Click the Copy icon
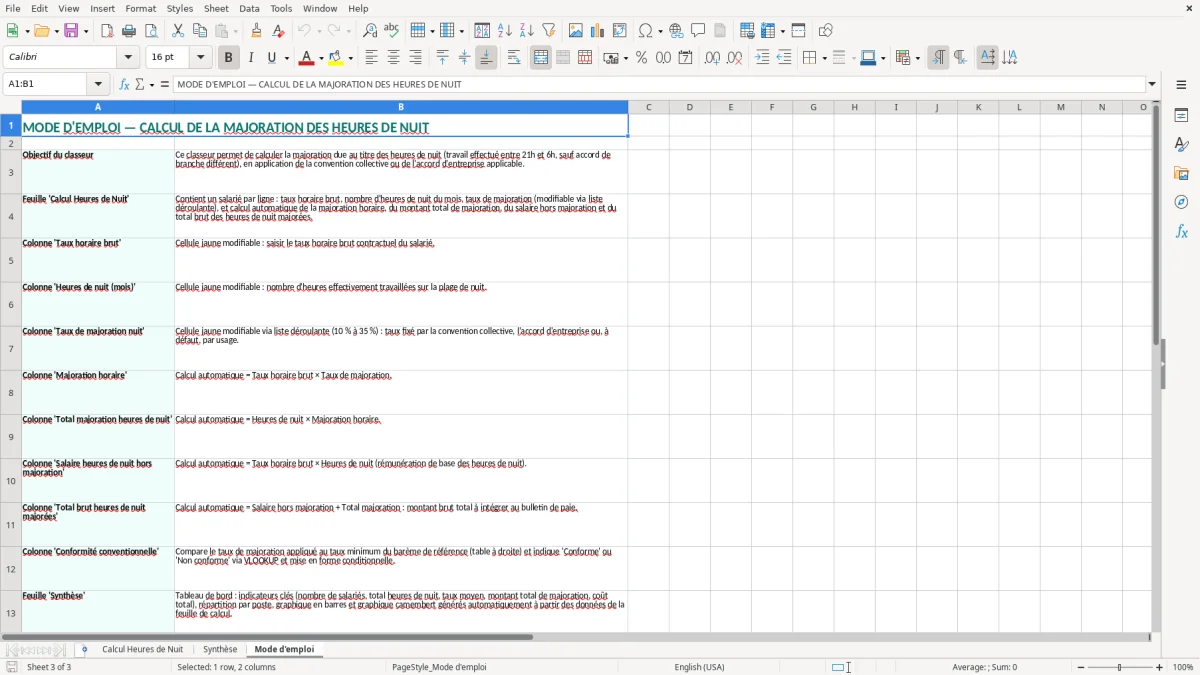Screen dimensions: 1200x675 tap(200, 31)
